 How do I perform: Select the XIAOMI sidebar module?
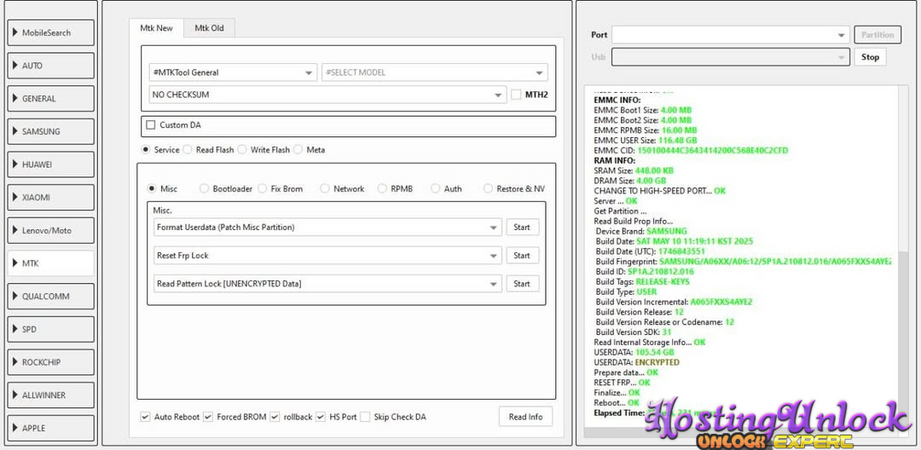(50, 197)
